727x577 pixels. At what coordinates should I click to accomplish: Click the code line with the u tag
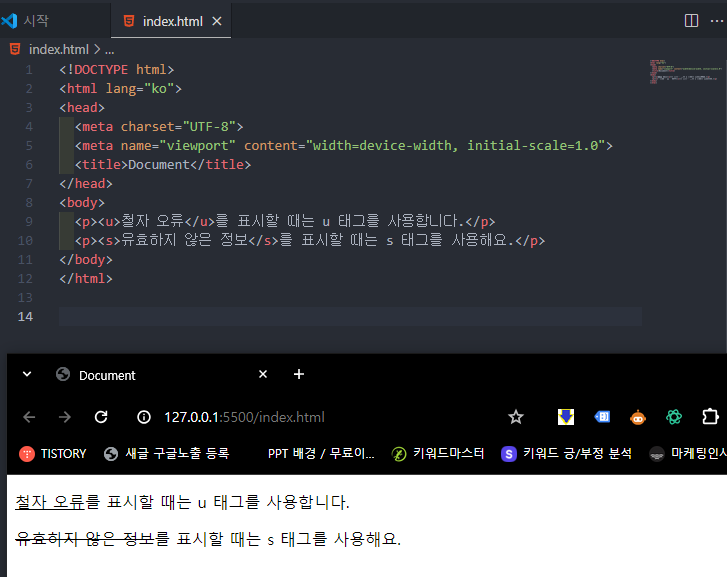285,221
